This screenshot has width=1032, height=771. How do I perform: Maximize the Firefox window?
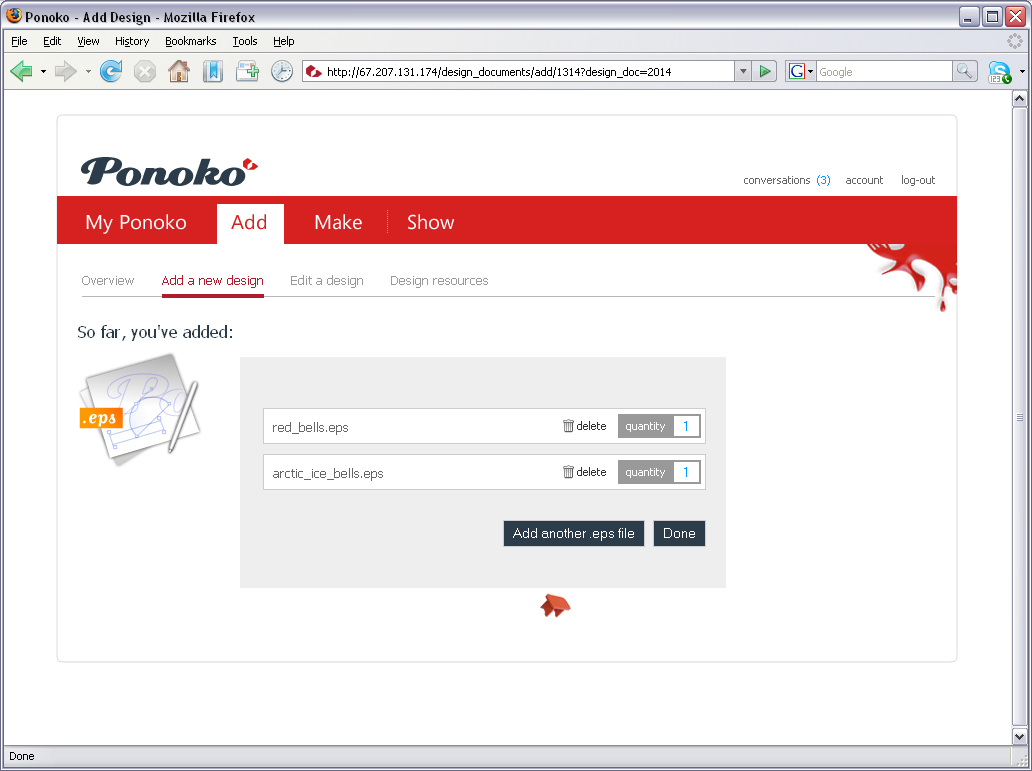pyautogui.click(x=992, y=16)
